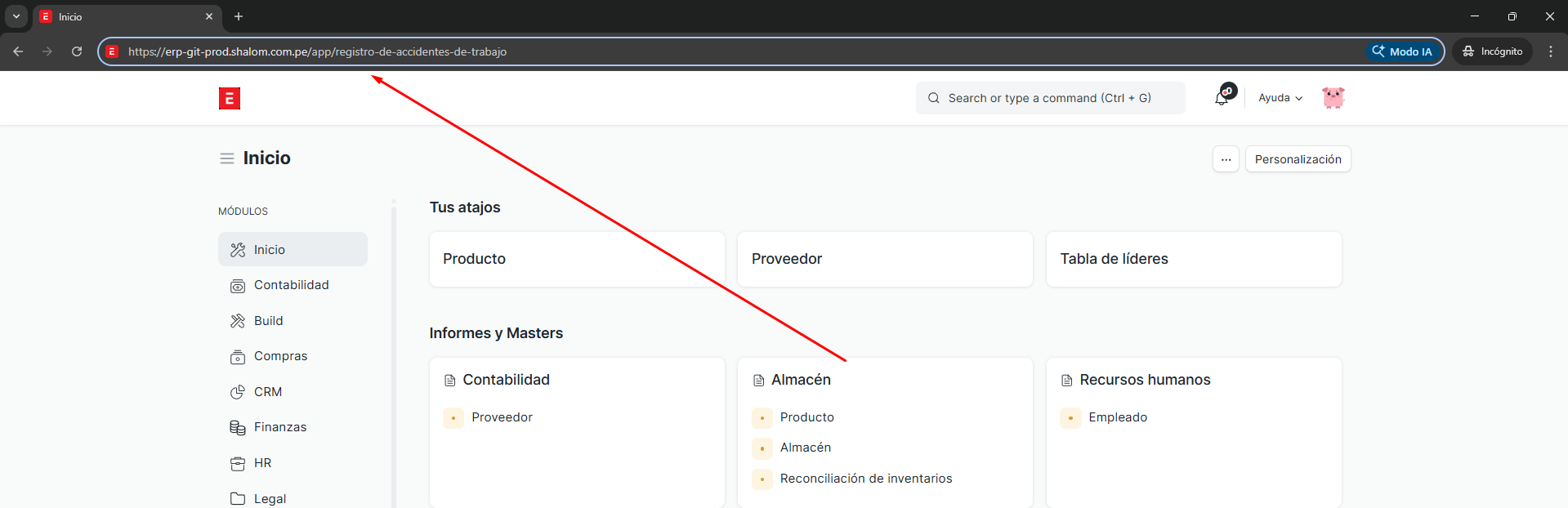Open the notifications bell
The width and height of the screenshot is (1568, 508).
pos(1222,98)
